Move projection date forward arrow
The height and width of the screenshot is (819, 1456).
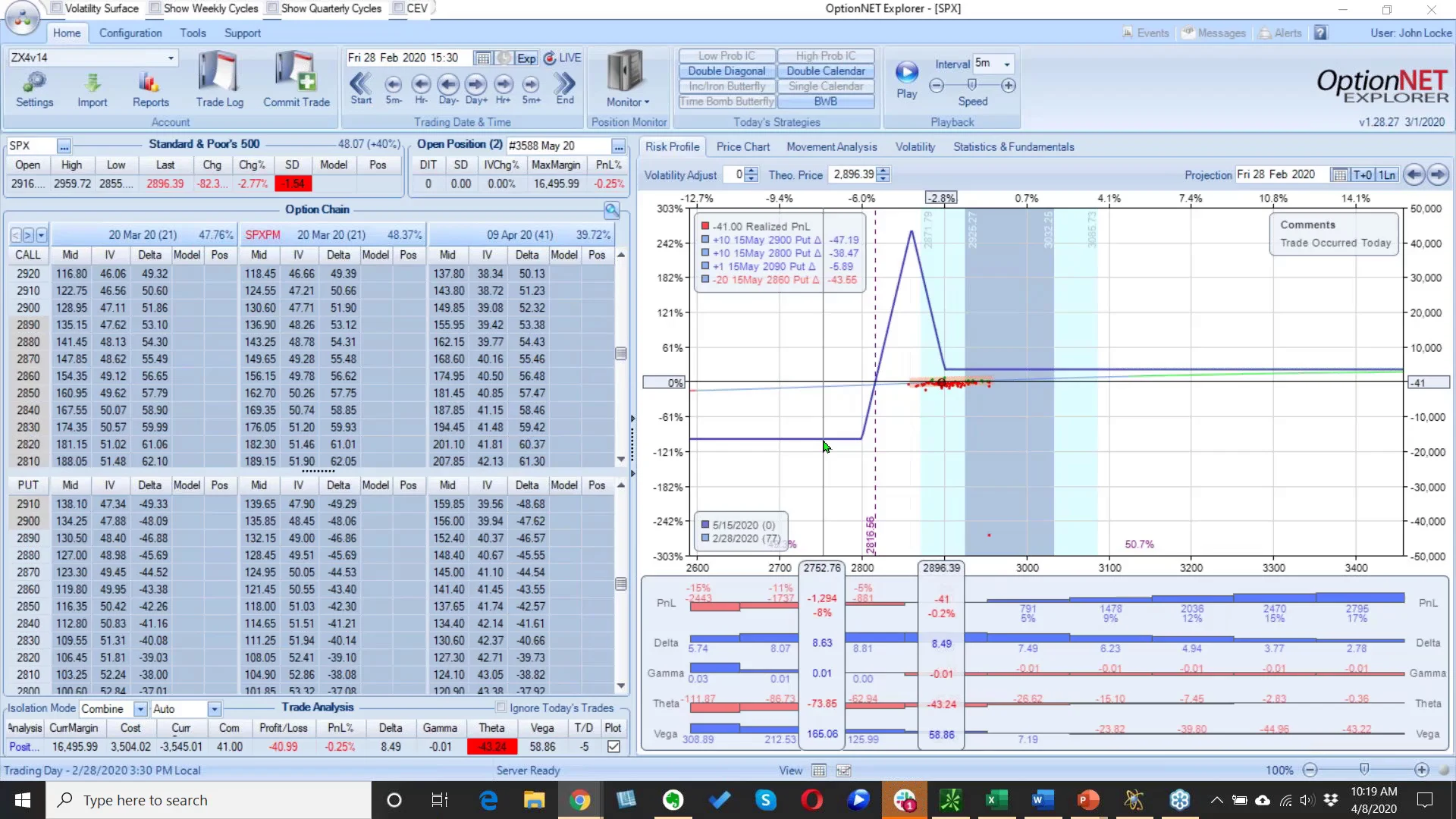(1438, 174)
